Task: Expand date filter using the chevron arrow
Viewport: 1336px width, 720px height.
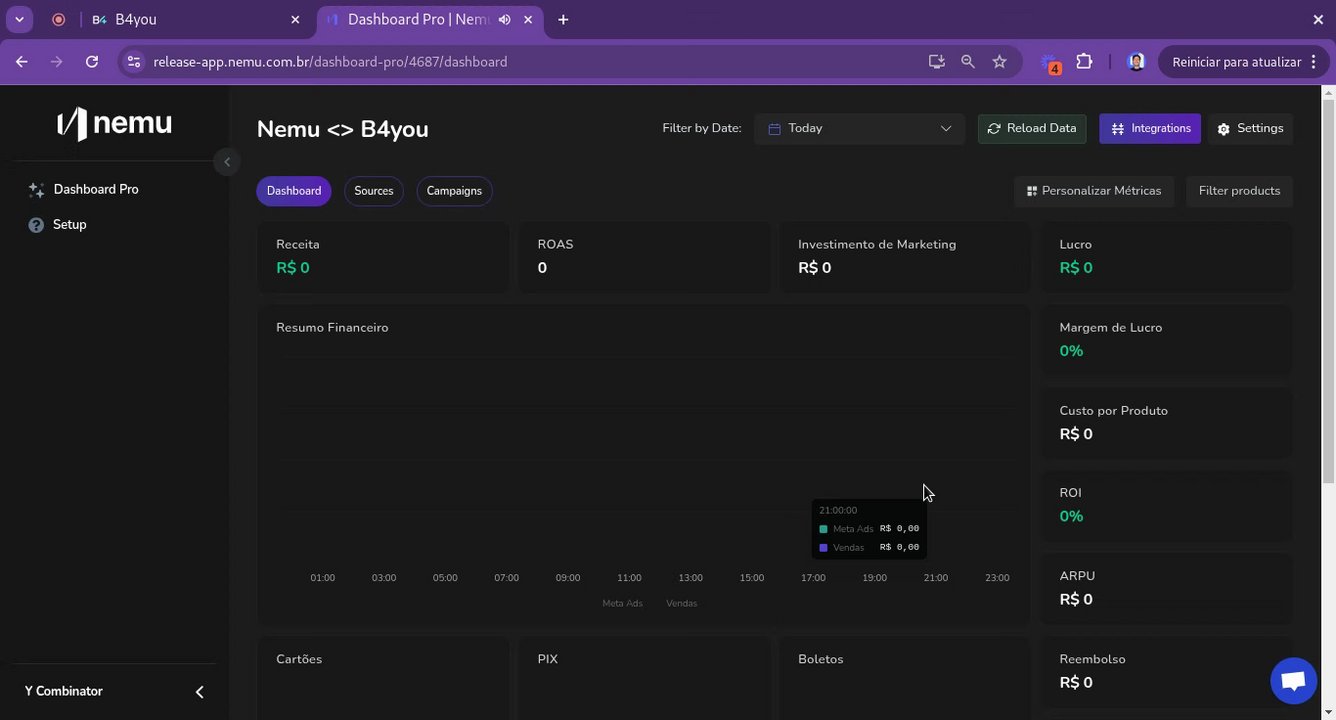Action: (x=945, y=128)
